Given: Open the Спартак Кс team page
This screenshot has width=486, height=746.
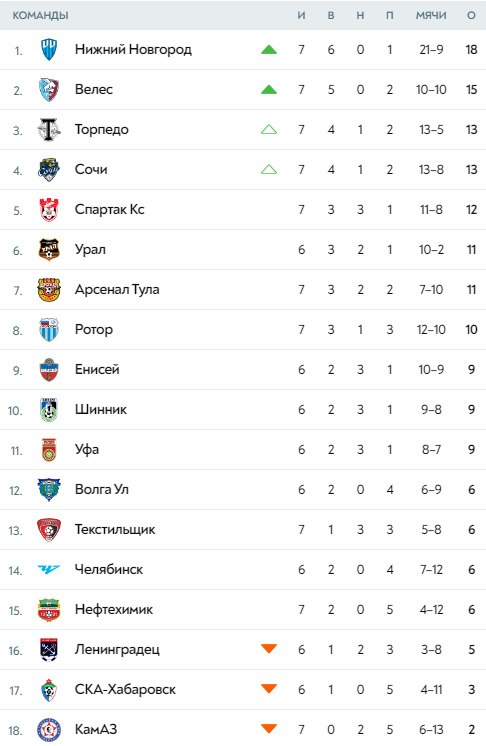Looking at the screenshot, I should (110, 209).
